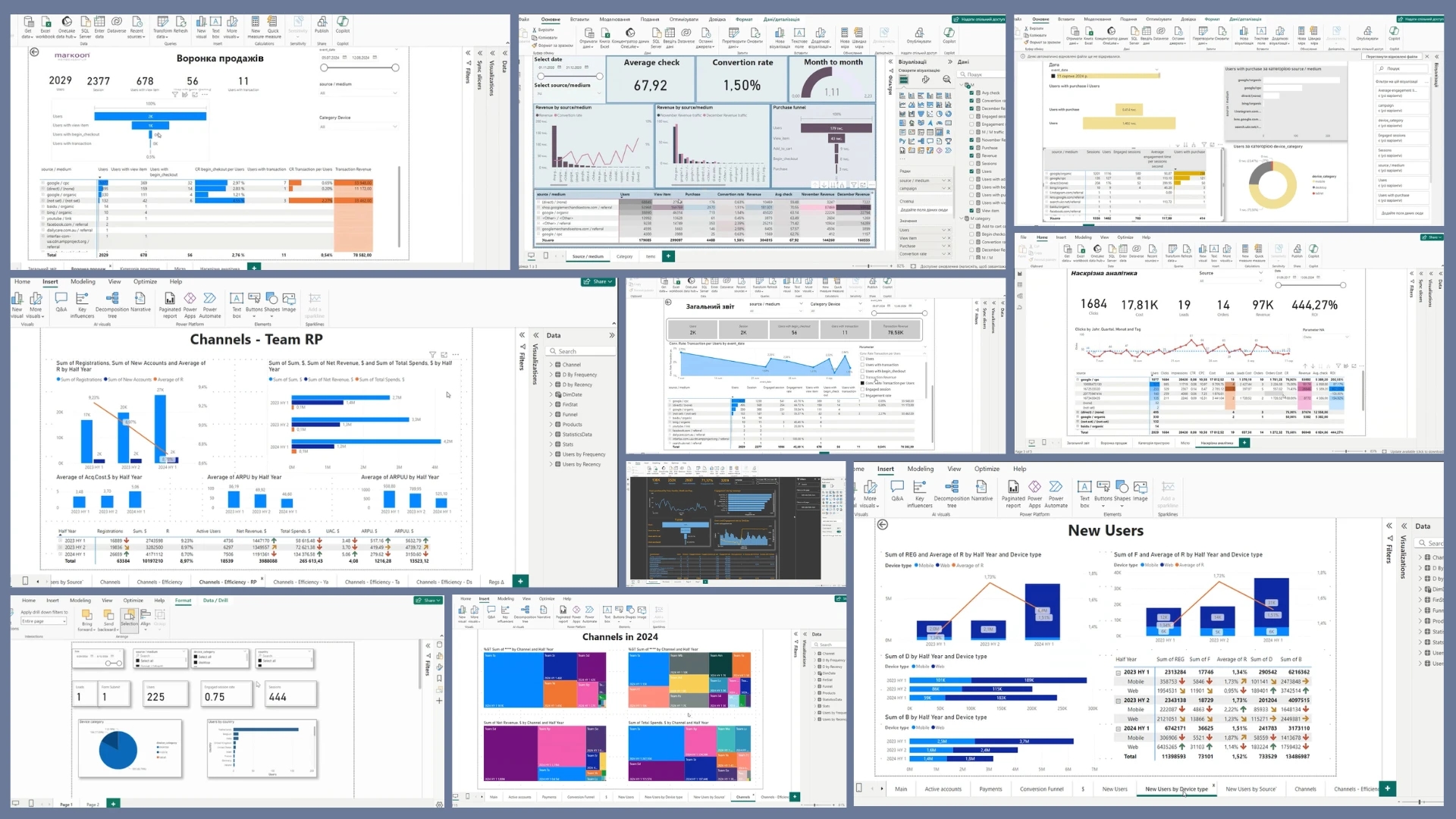
Task: Open Data / Drill tab in Format ribbon window
Action: tap(215, 601)
